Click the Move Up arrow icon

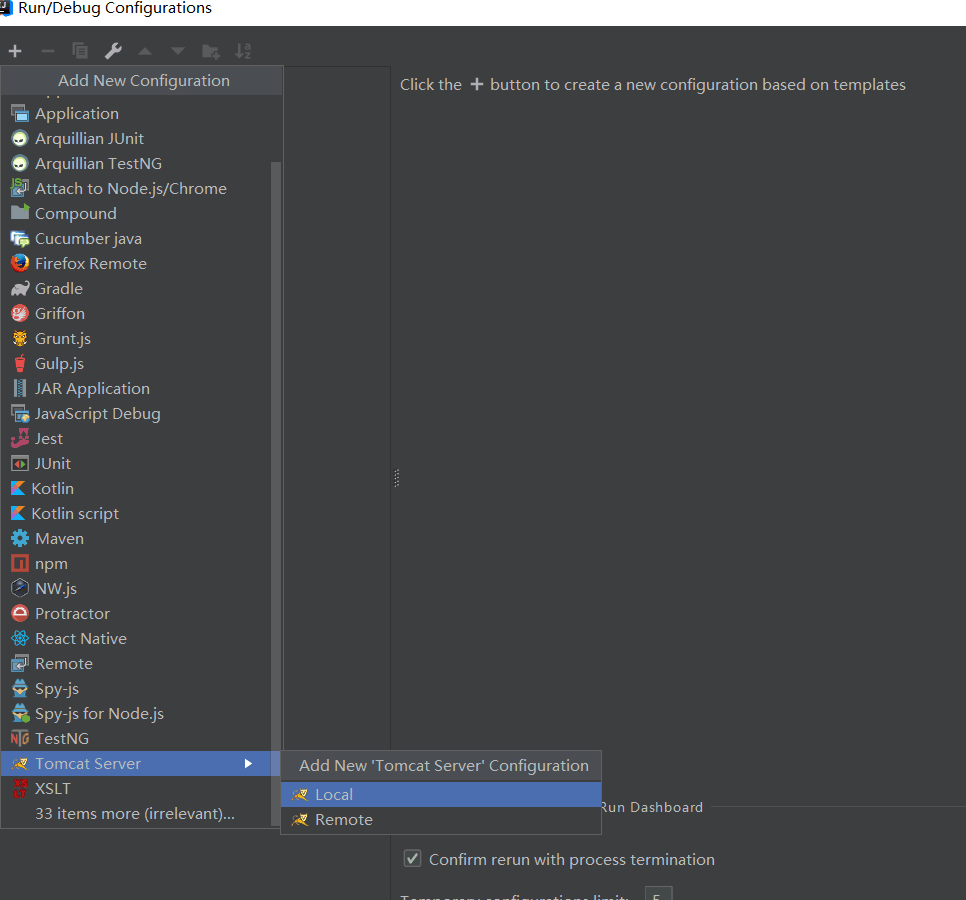145,51
